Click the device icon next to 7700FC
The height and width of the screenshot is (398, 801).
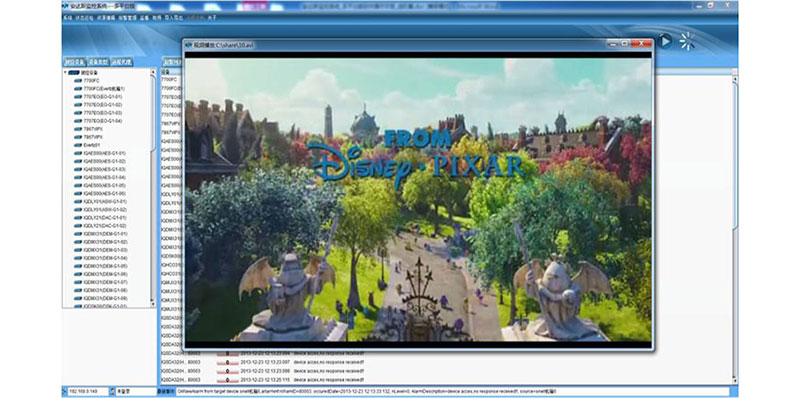pos(78,80)
